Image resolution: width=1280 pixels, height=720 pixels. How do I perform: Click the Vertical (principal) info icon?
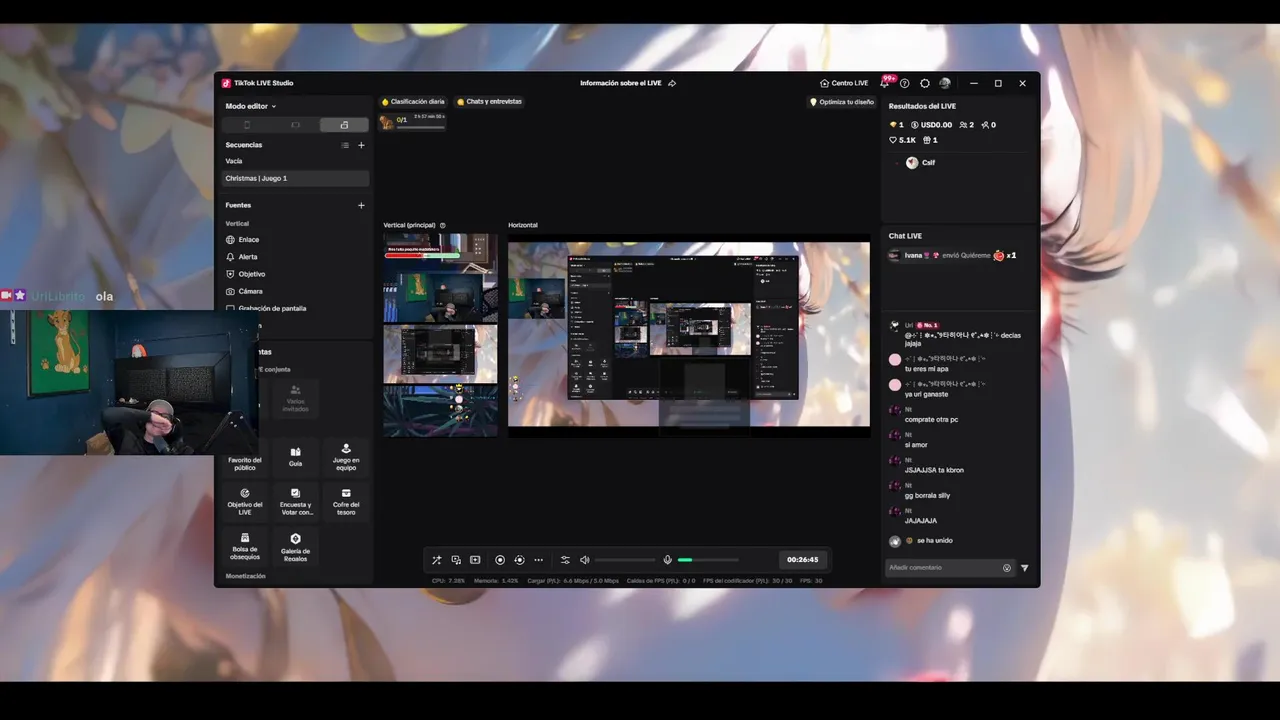pyautogui.click(x=443, y=225)
